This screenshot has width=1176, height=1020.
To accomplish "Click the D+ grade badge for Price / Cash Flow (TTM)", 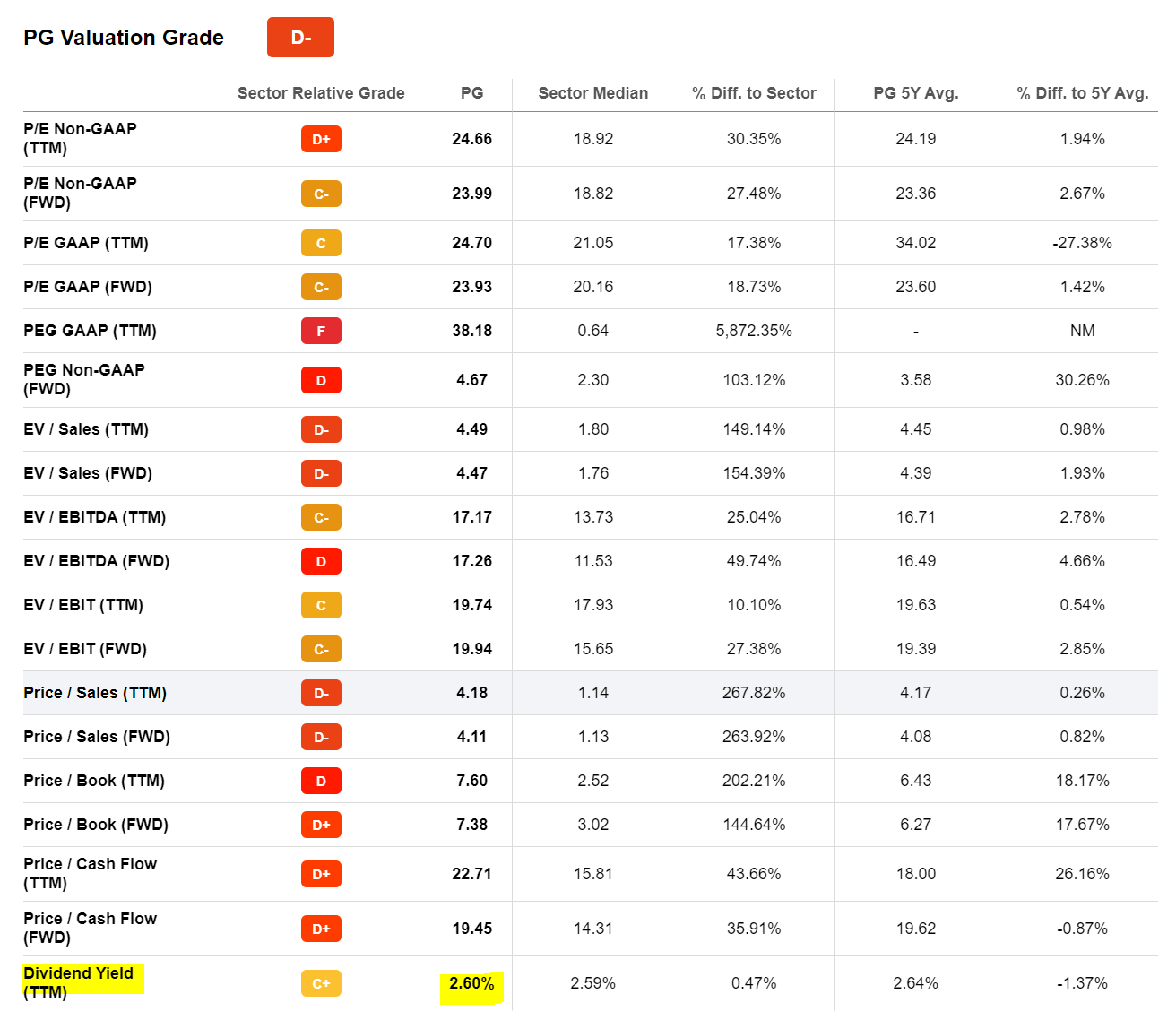I will [321, 874].
